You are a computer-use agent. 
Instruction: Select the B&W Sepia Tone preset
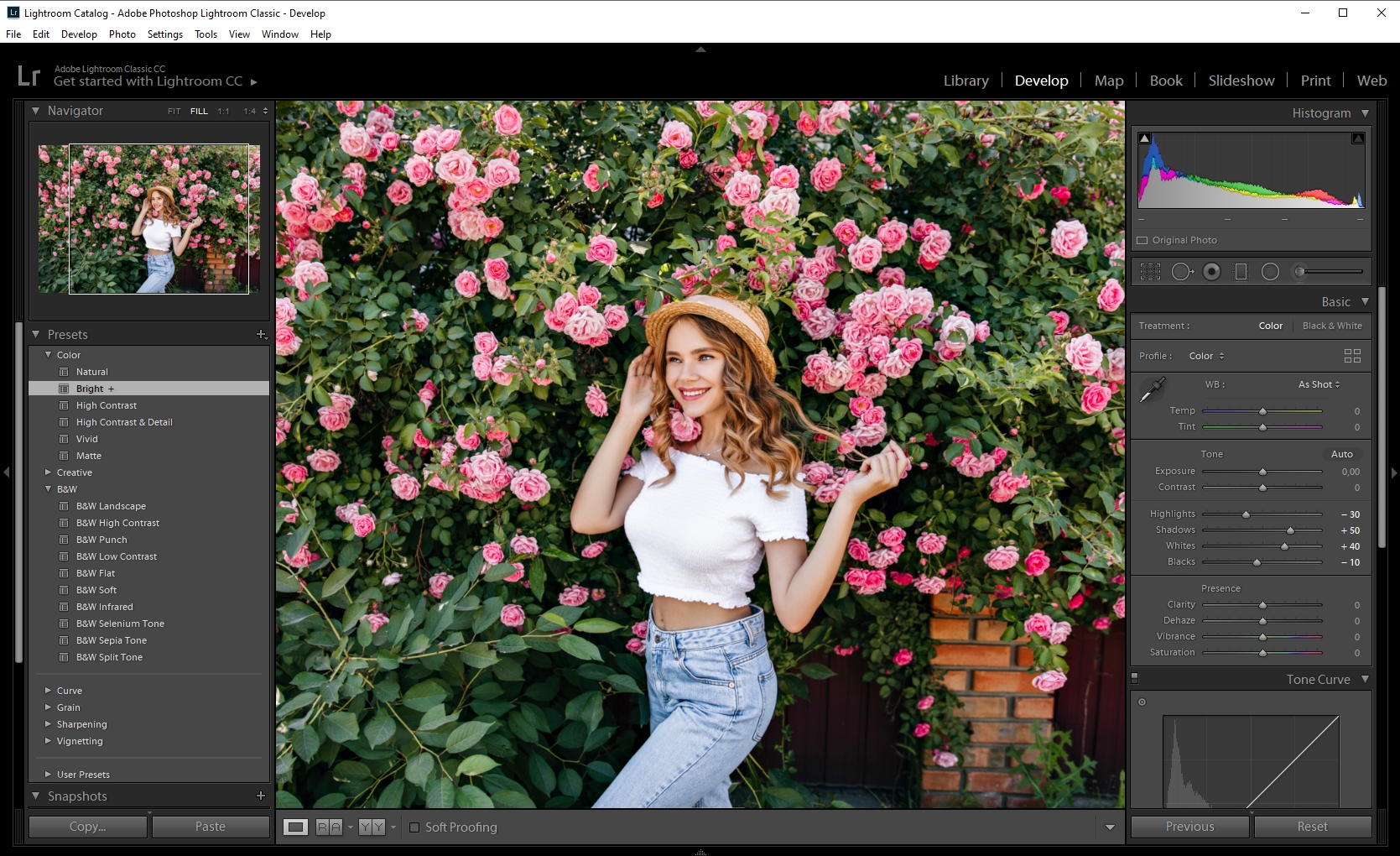tap(112, 640)
